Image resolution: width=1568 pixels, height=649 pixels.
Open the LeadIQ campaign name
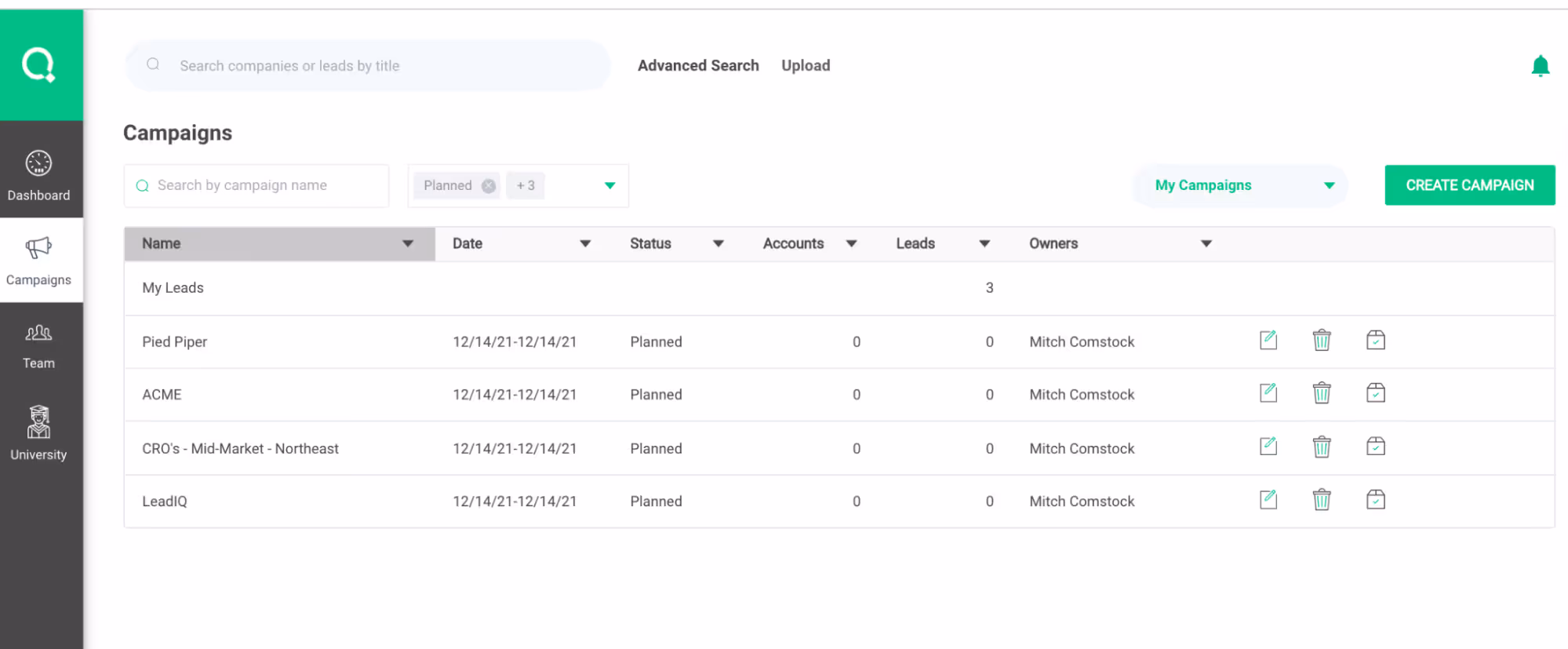click(164, 501)
